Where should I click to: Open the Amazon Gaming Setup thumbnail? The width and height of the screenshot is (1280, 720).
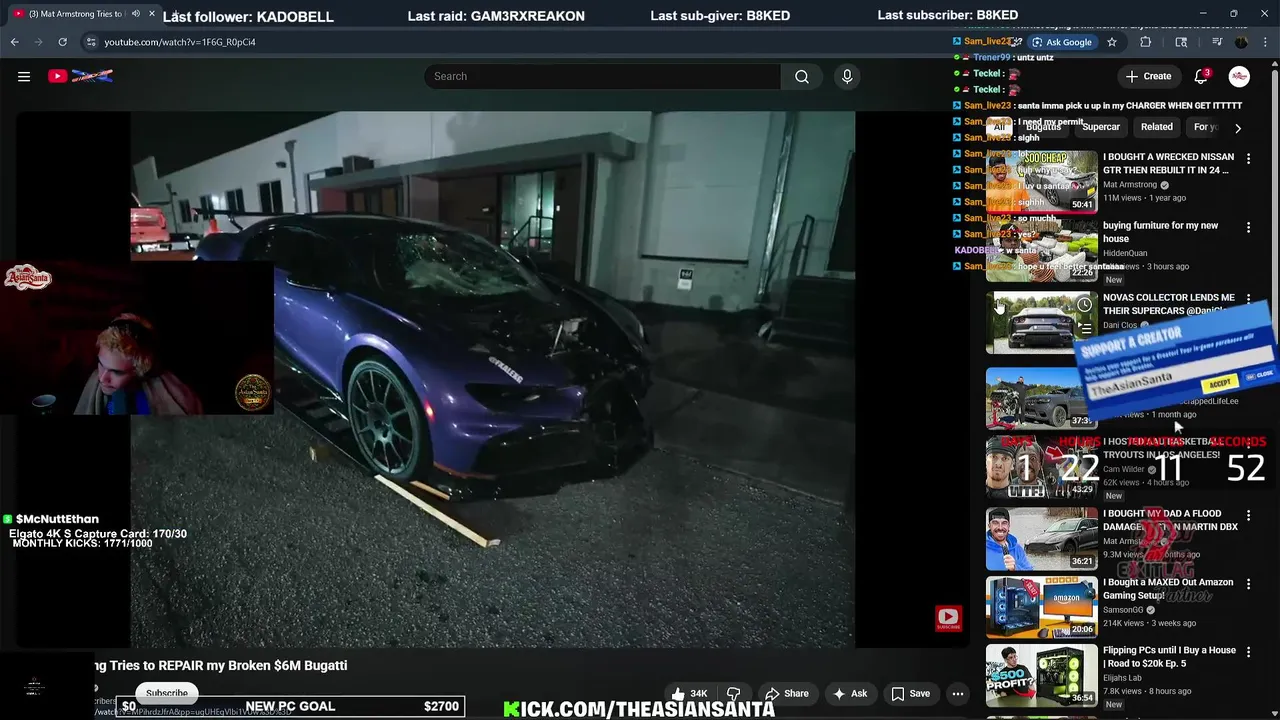pos(1041,607)
